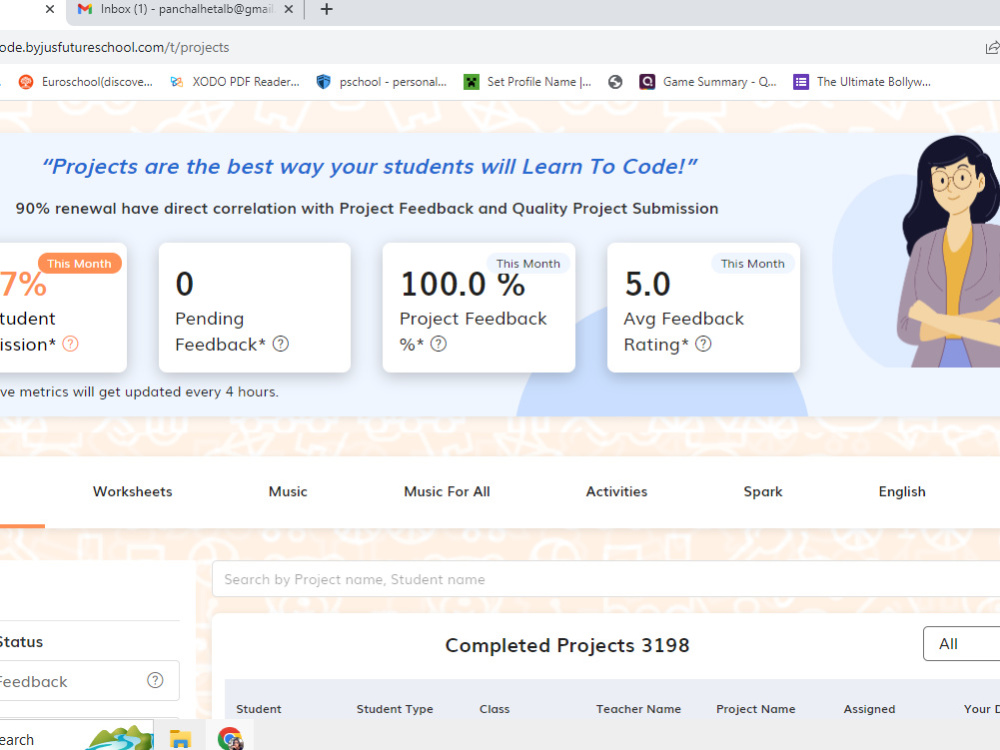Click the Minecraft creeper bookmark favicon

click(471, 82)
